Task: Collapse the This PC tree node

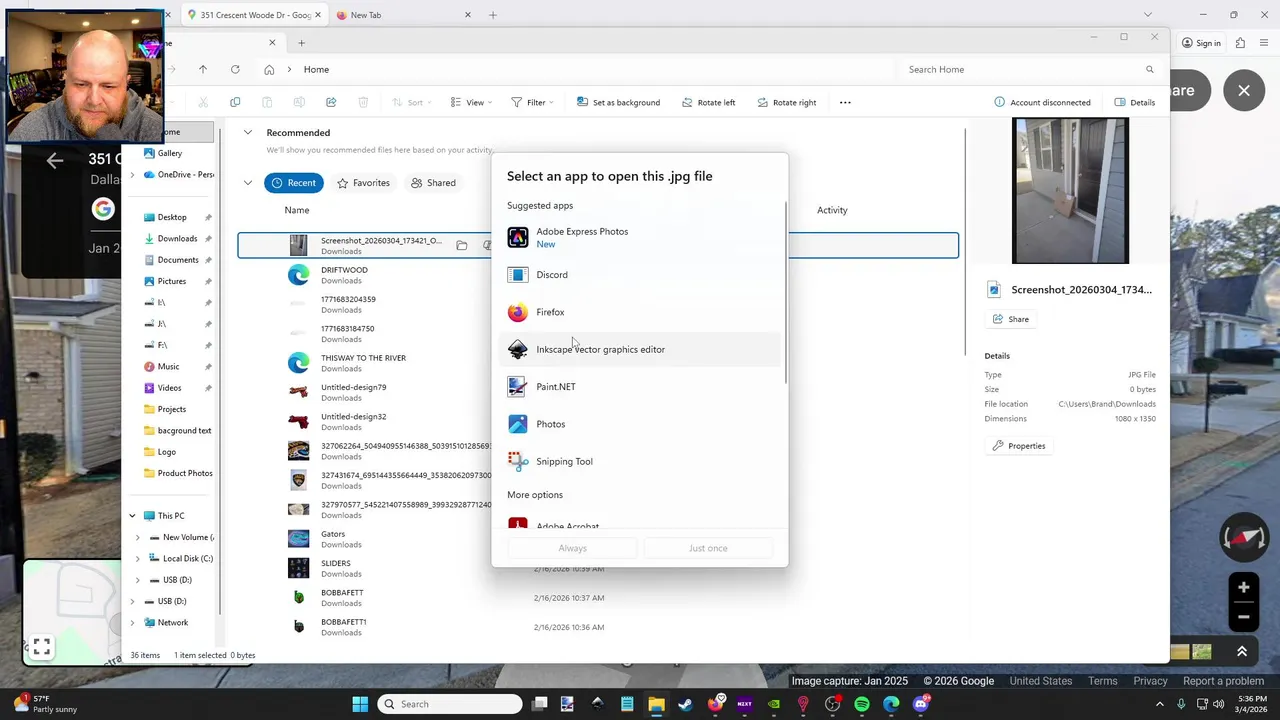Action: [x=132, y=516]
